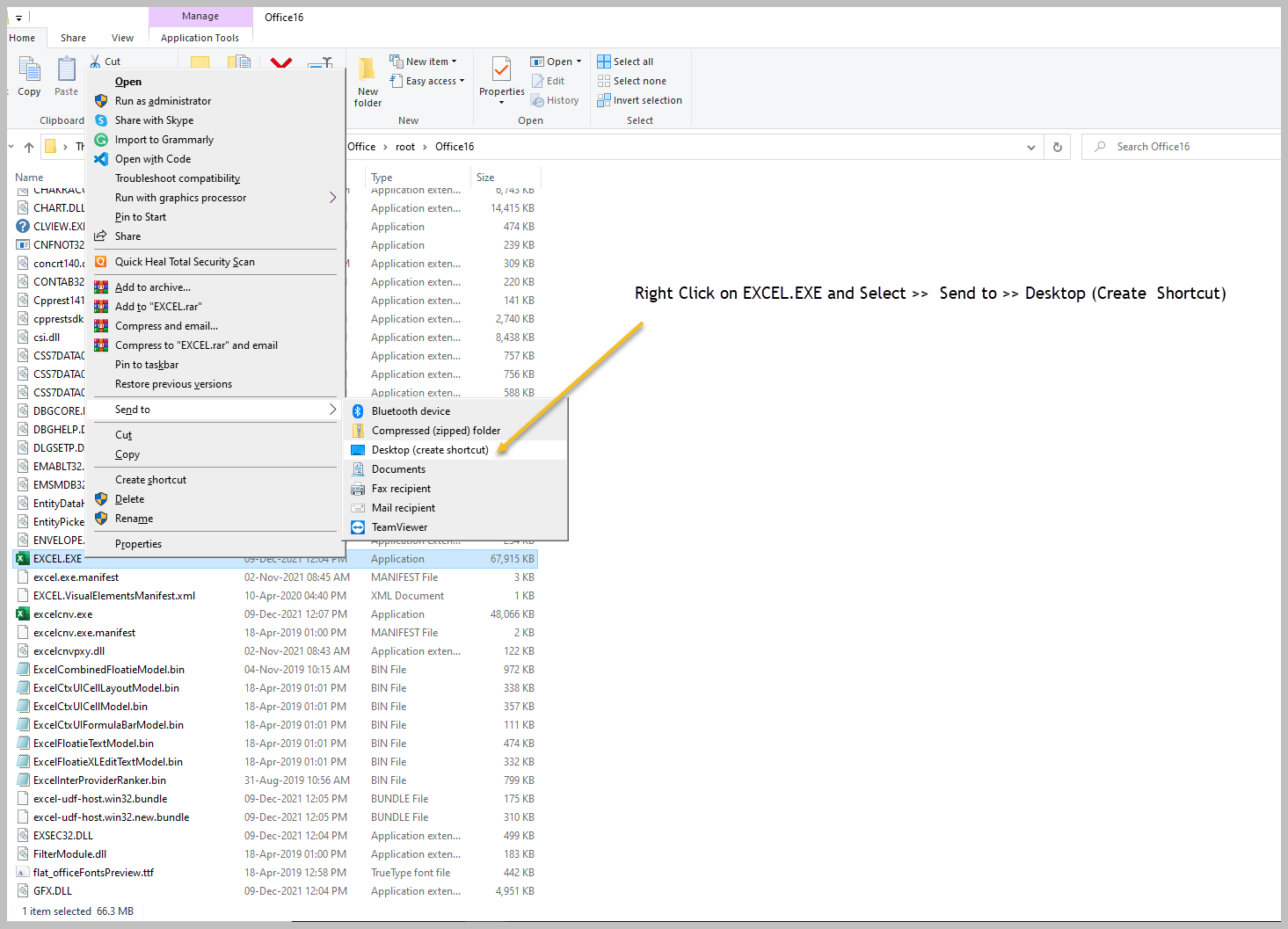Click the Skype icon in context menu

101,120
